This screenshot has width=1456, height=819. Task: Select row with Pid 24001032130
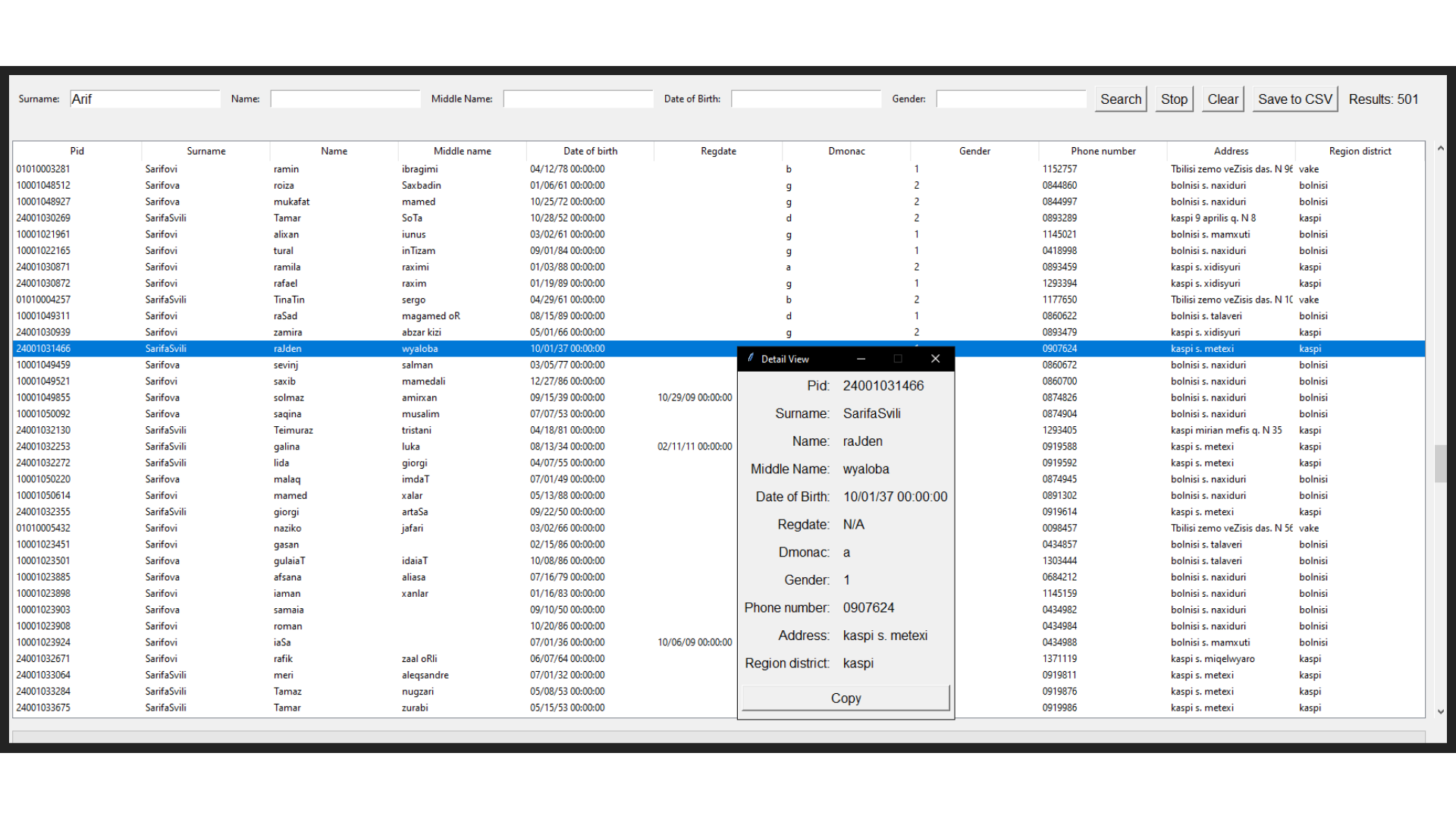719,430
